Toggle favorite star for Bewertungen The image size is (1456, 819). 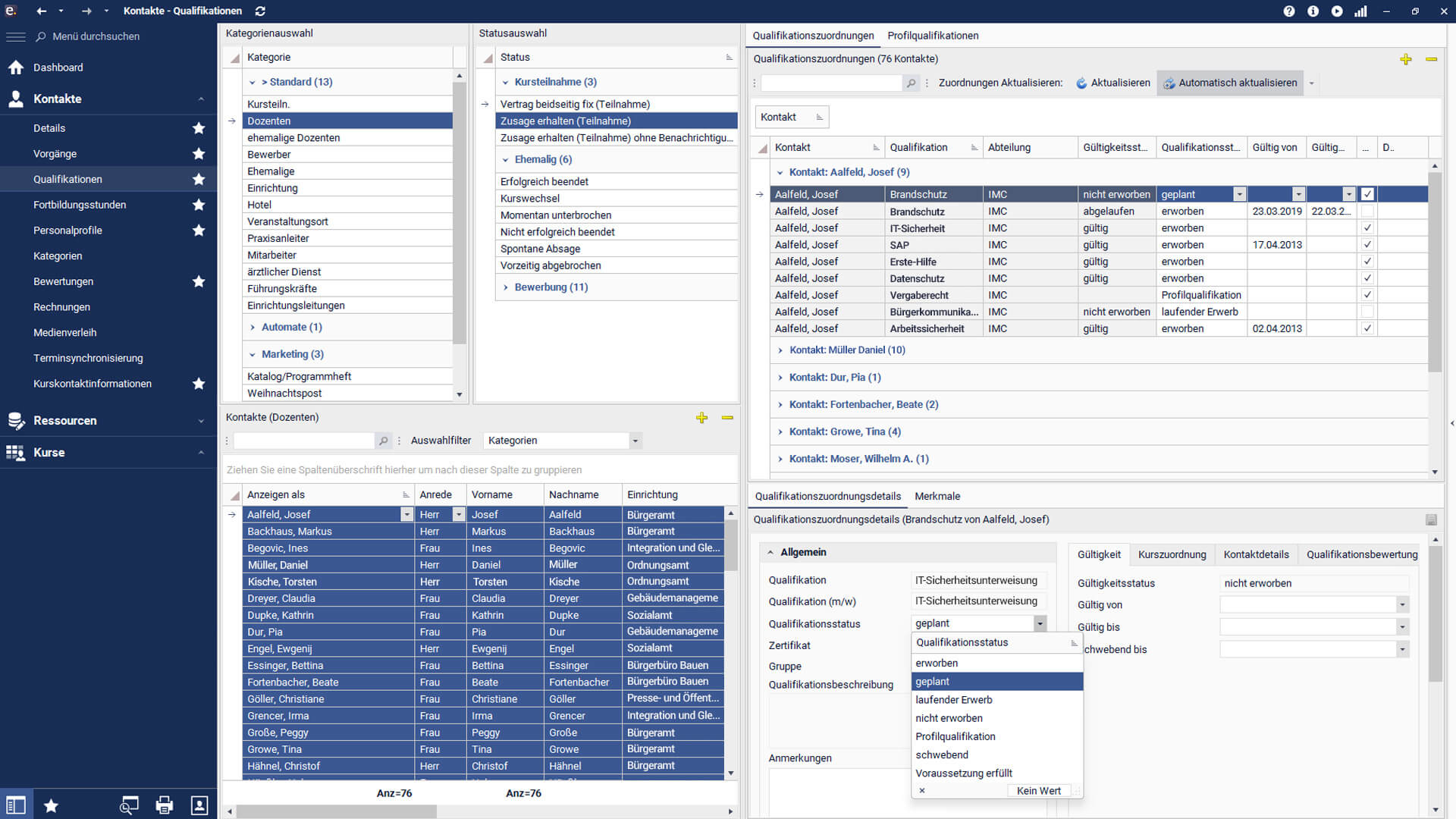199,281
